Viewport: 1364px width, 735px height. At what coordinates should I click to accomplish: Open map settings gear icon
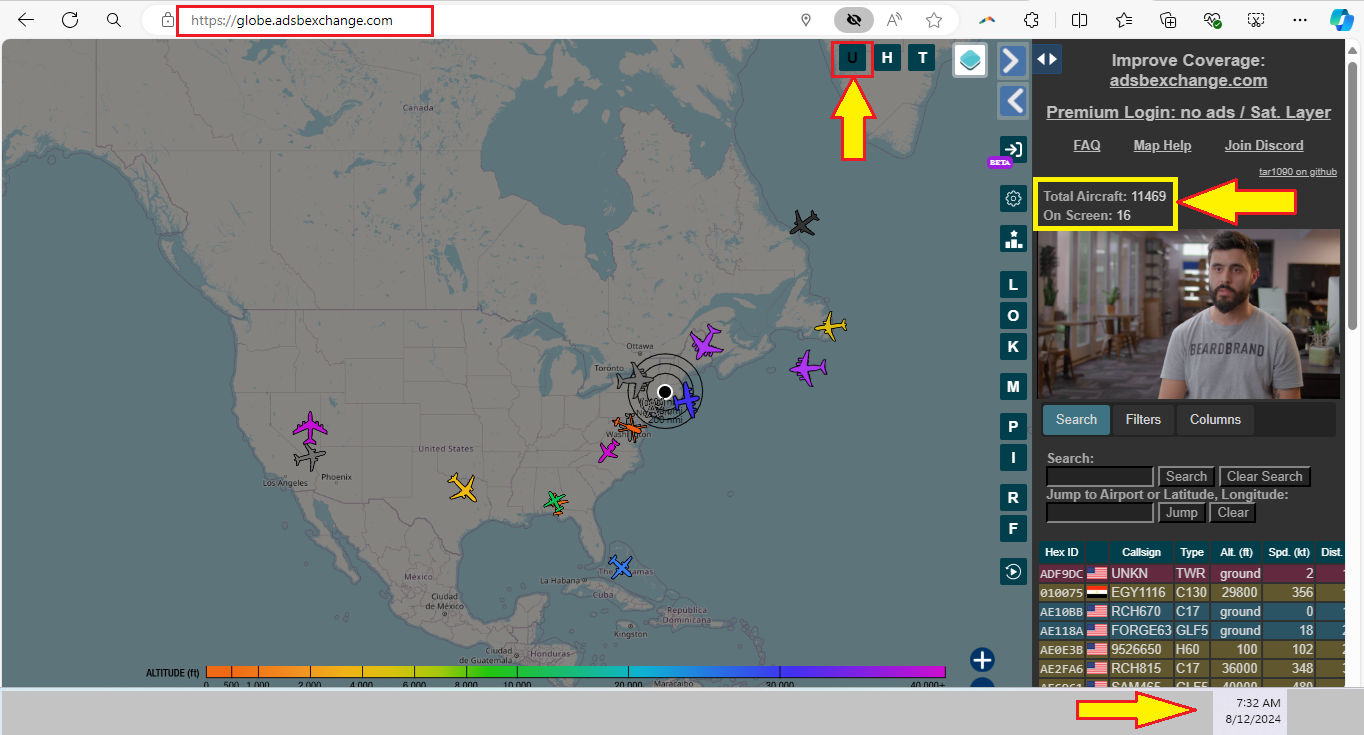[x=1013, y=198]
